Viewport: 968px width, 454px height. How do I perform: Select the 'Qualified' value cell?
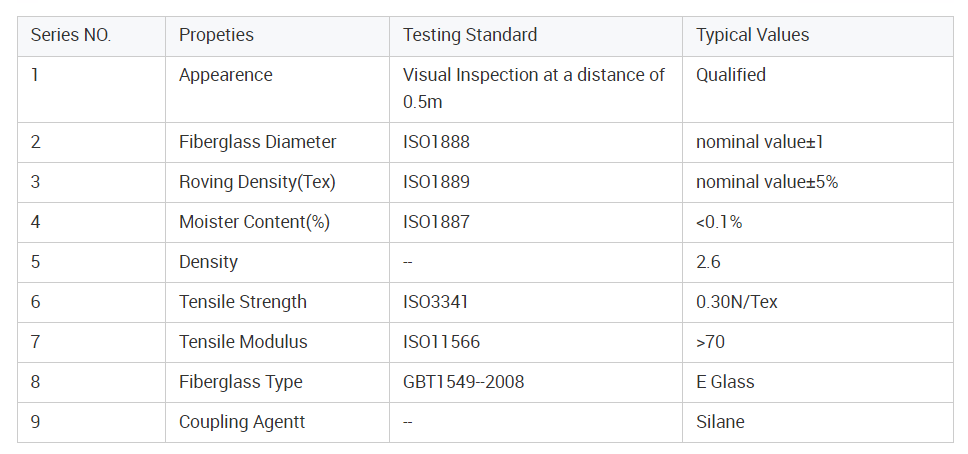[x=731, y=75]
